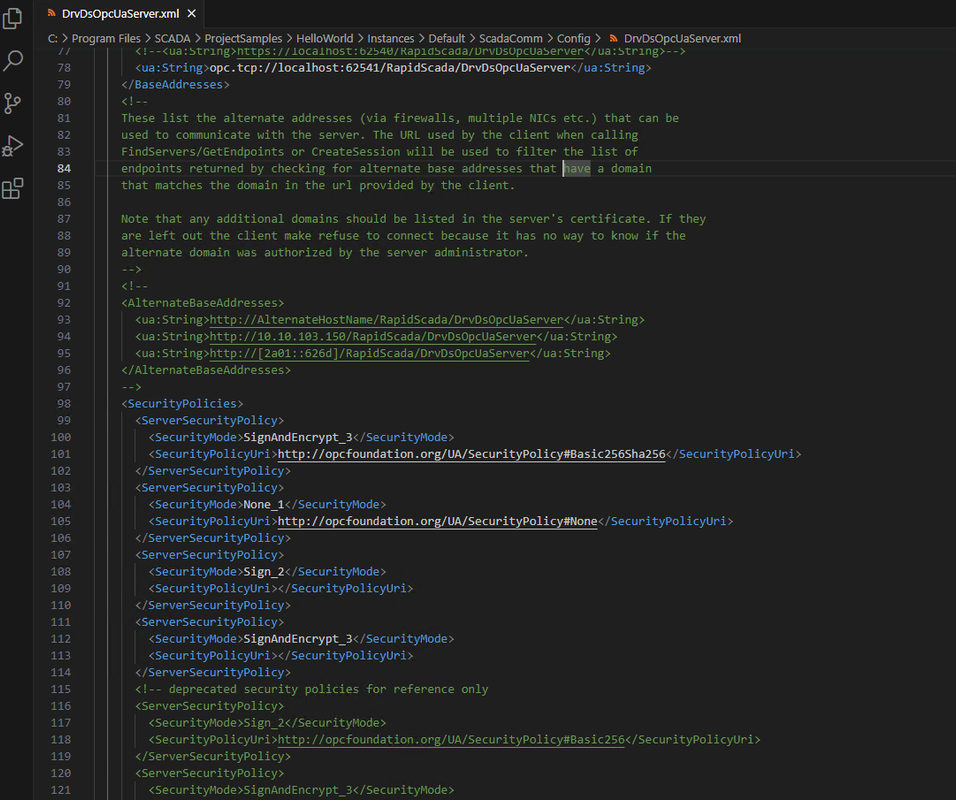Viewport: 956px width, 800px height.
Task: Open the ScadaComm breadcrumb segment
Action: tap(511, 38)
